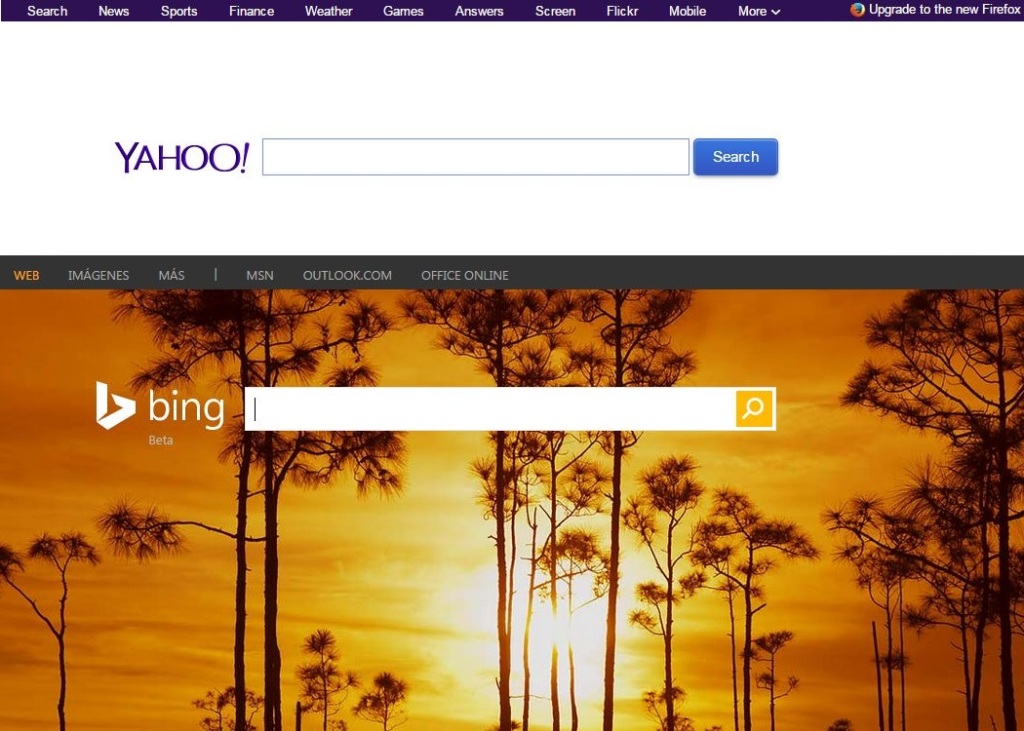Click the blue Yahoo Search button
This screenshot has width=1024, height=731.
(x=735, y=157)
